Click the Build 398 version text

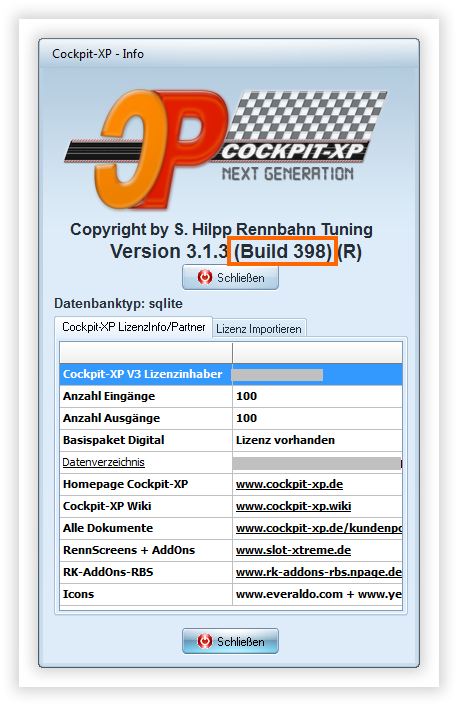coord(283,251)
